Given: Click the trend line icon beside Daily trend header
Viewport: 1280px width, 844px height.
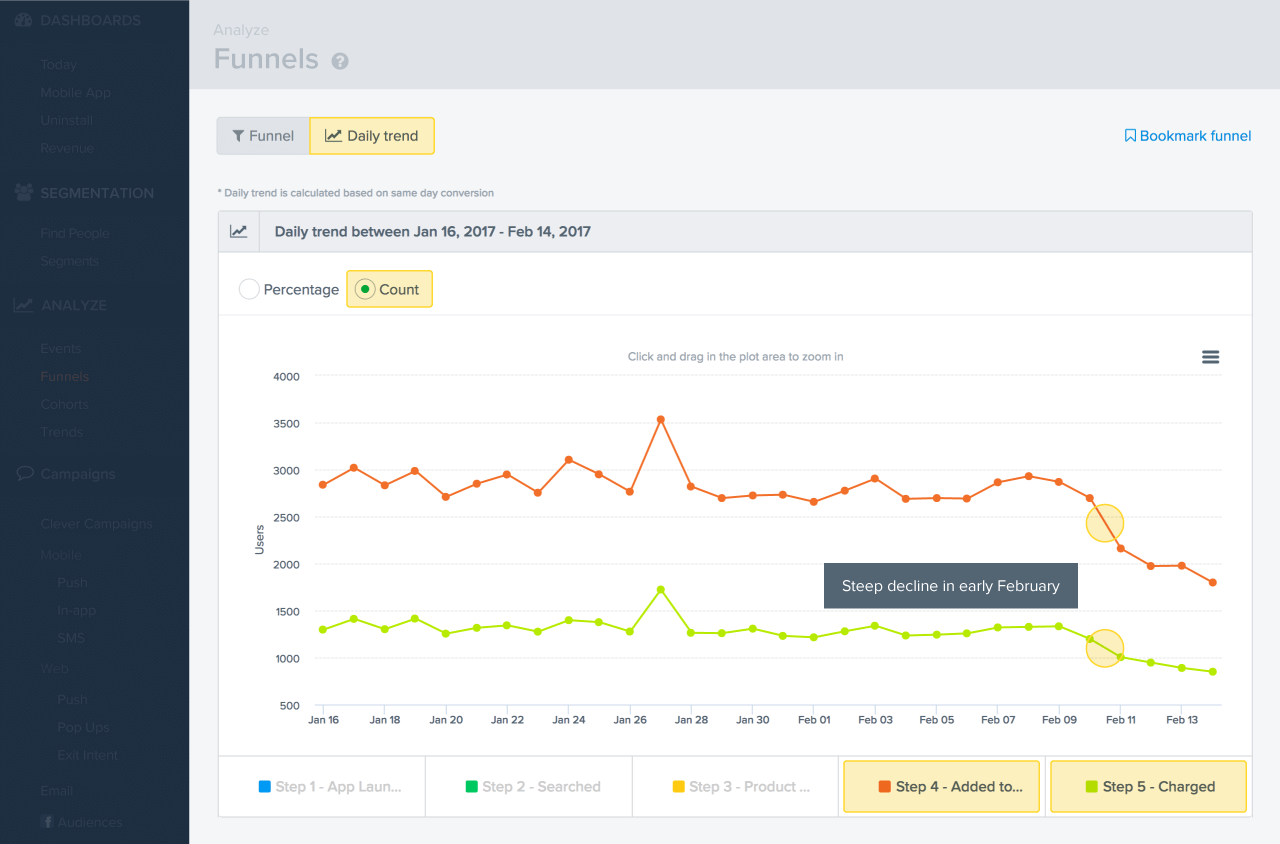Looking at the screenshot, I should (x=238, y=230).
